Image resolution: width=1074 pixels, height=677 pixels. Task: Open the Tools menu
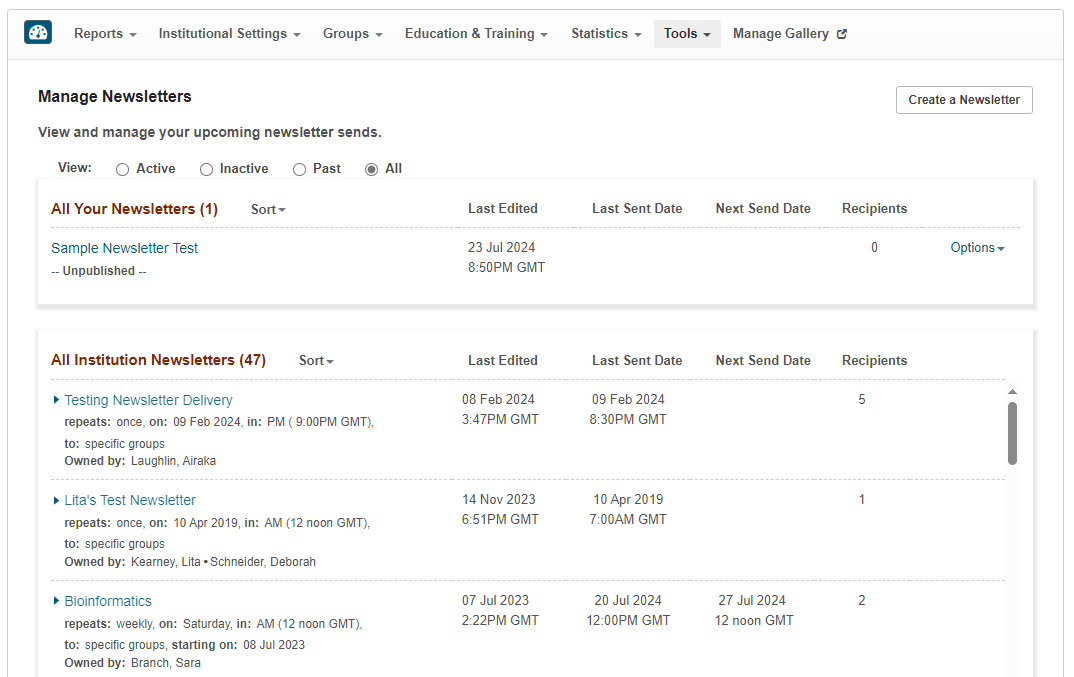687,34
